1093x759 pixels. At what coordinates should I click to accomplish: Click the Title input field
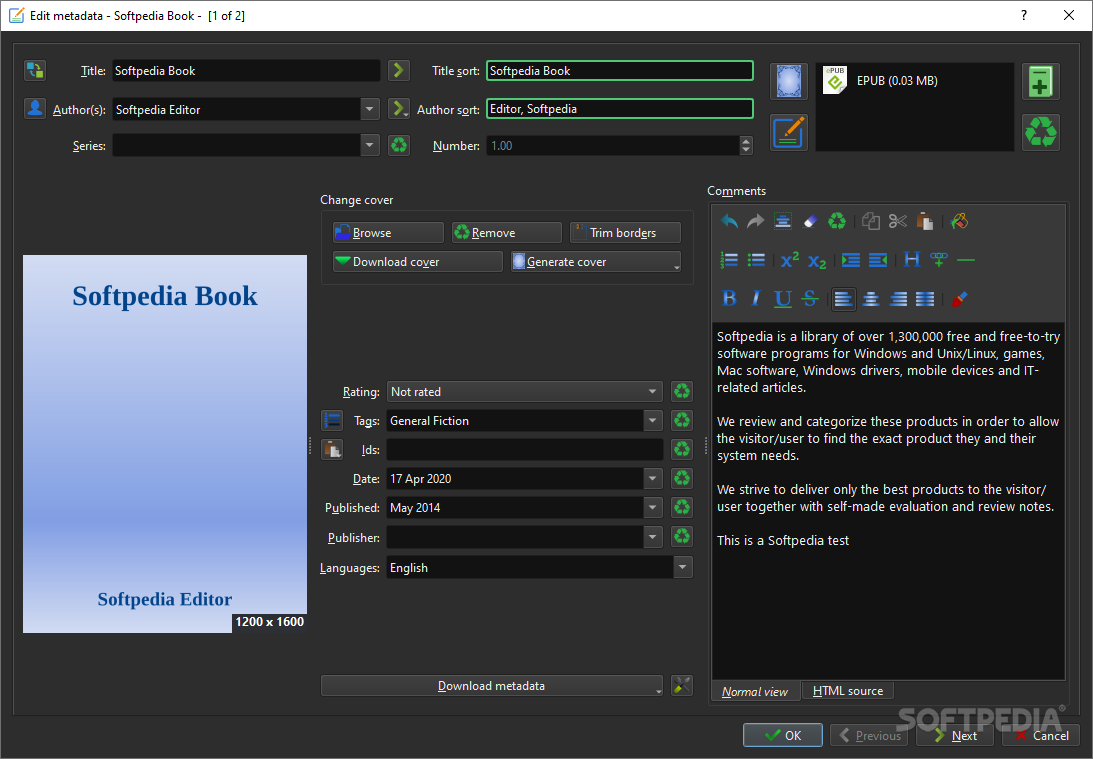click(x=246, y=70)
